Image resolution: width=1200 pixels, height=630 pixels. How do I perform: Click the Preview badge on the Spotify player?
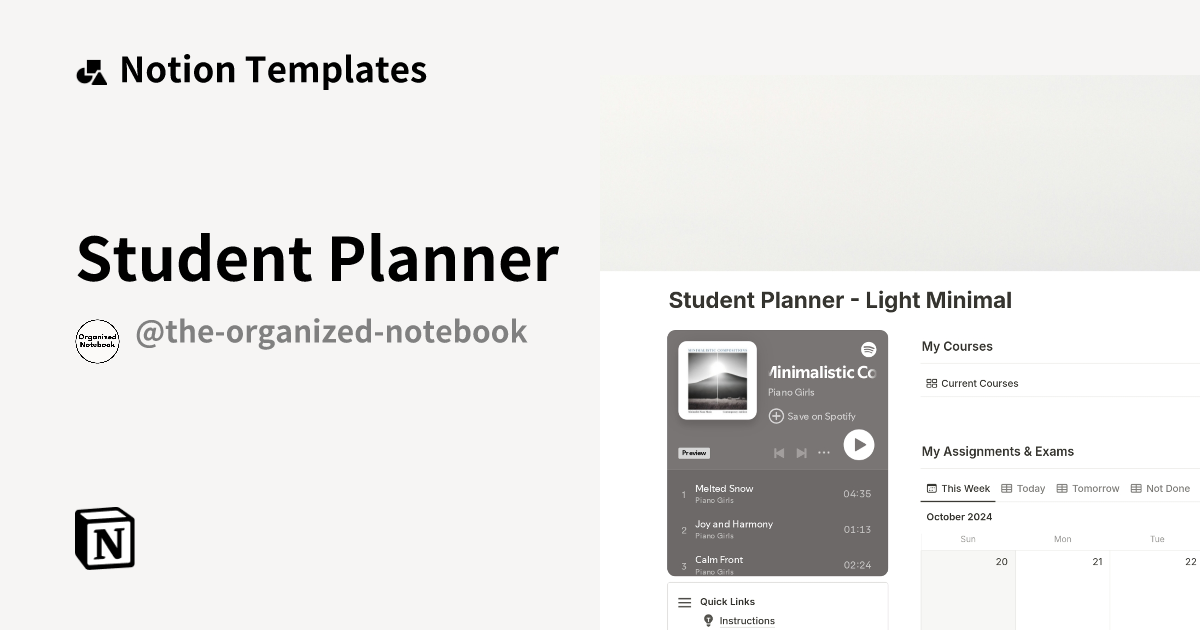pos(693,452)
